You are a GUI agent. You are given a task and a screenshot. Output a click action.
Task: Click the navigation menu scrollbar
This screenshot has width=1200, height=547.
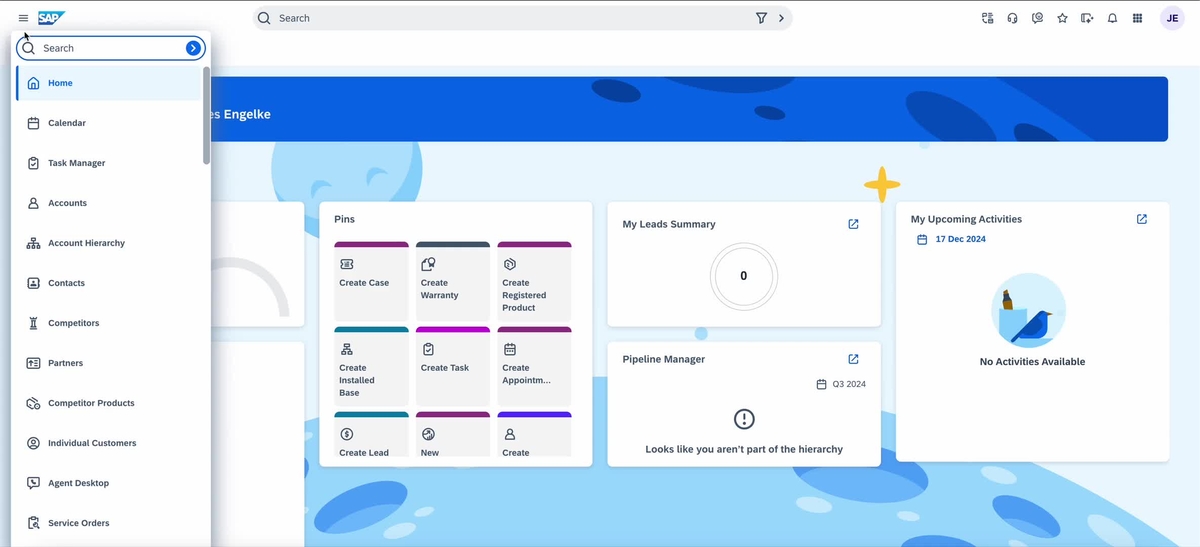click(x=206, y=115)
